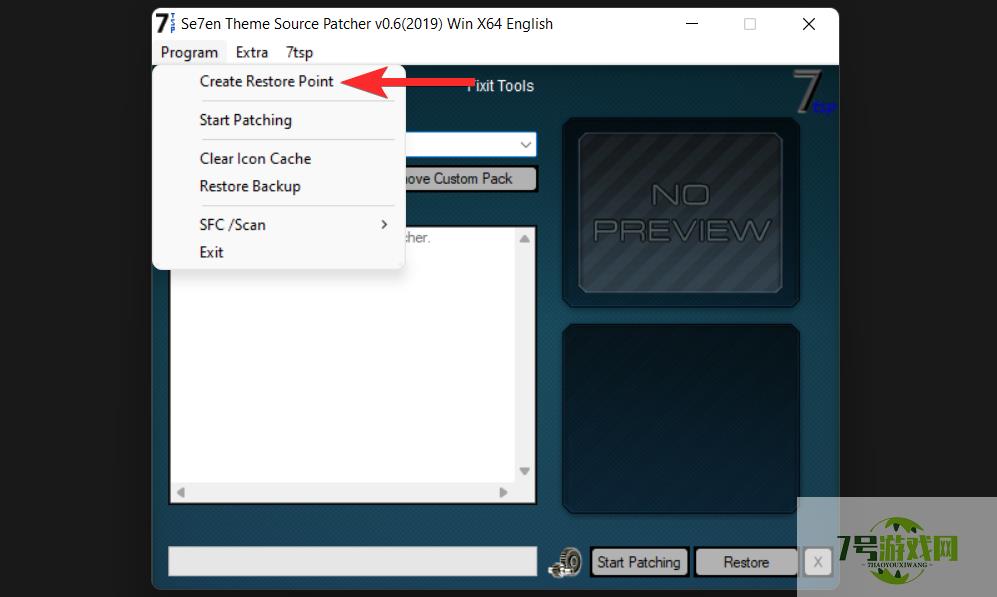
Task: Click the Start Patching bottom button
Action: point(639,562)
